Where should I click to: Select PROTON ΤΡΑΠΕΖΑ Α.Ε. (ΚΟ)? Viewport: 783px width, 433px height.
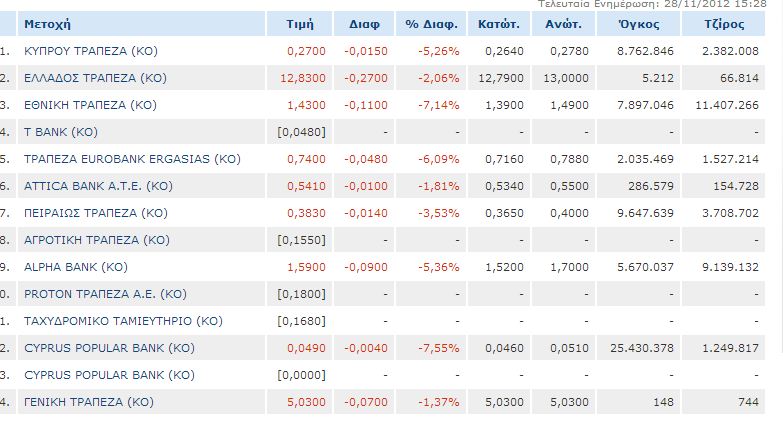(x=105, y=294)
